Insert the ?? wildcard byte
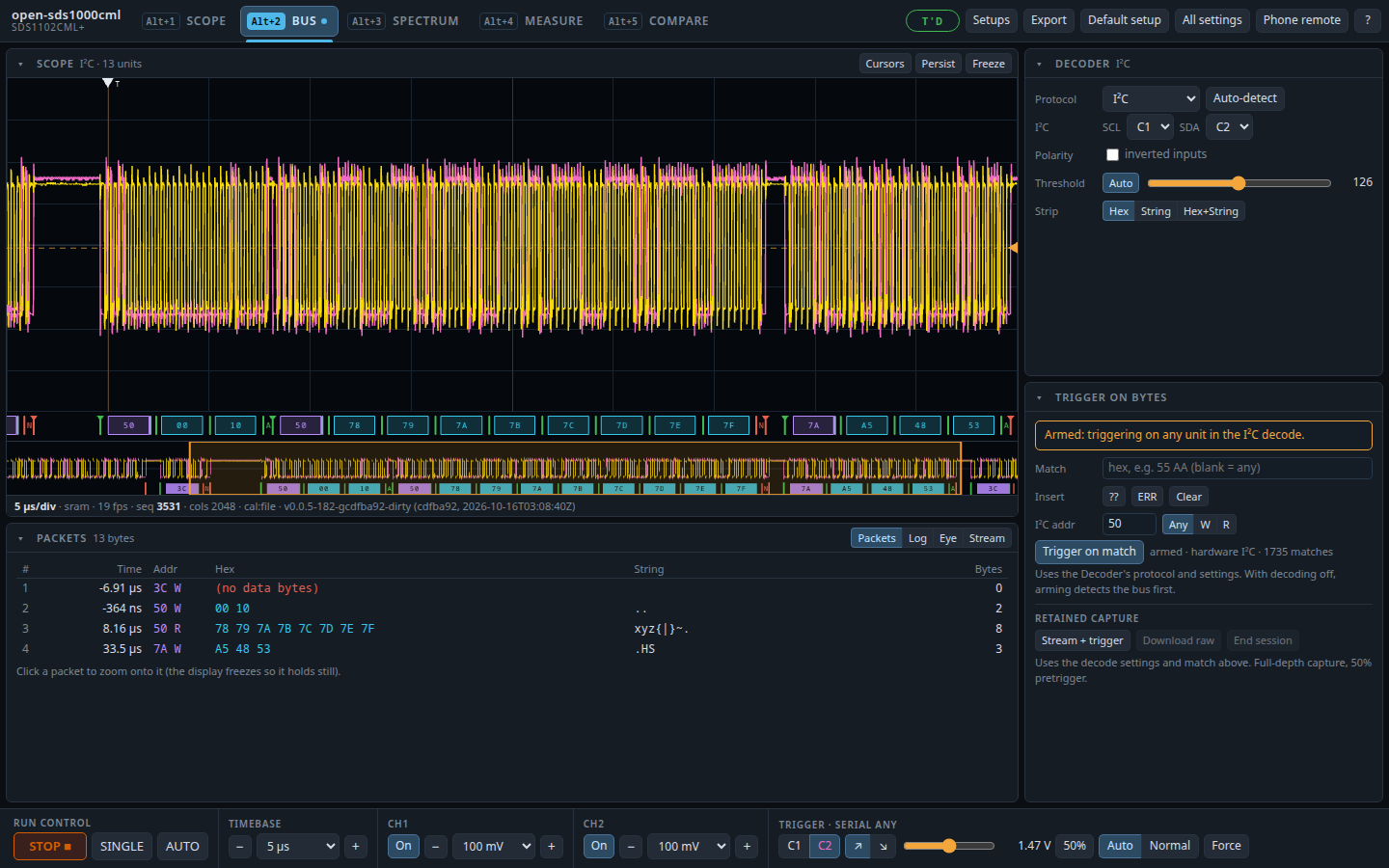The image size is (1389, 868). (1114, 497)
